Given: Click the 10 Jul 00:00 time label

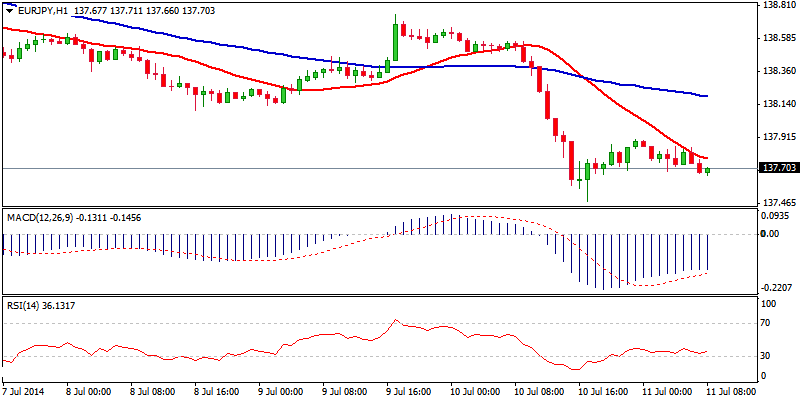Looking at the screenshot, I should click(475, 392).
